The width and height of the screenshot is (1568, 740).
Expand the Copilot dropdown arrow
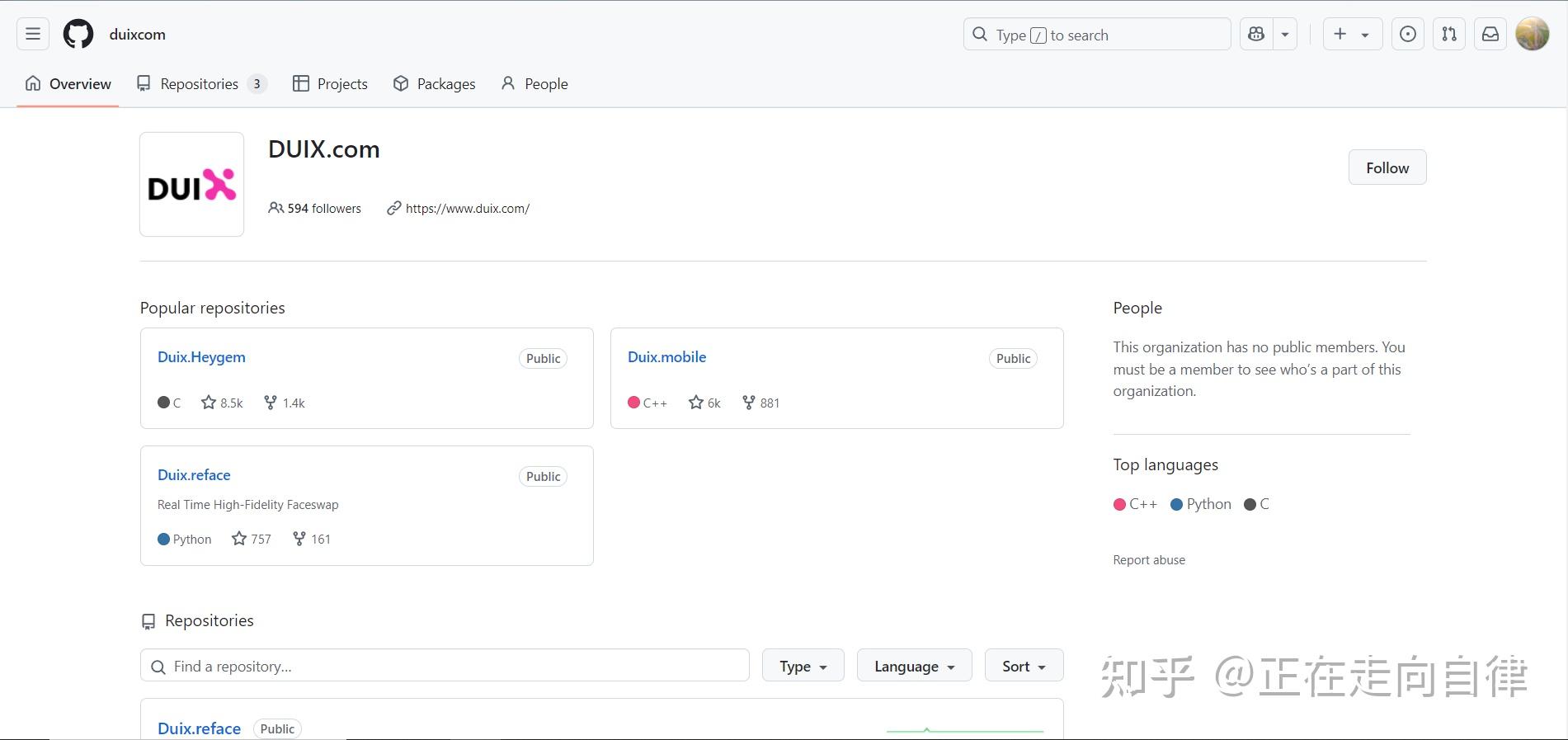tap(1285, 35)
